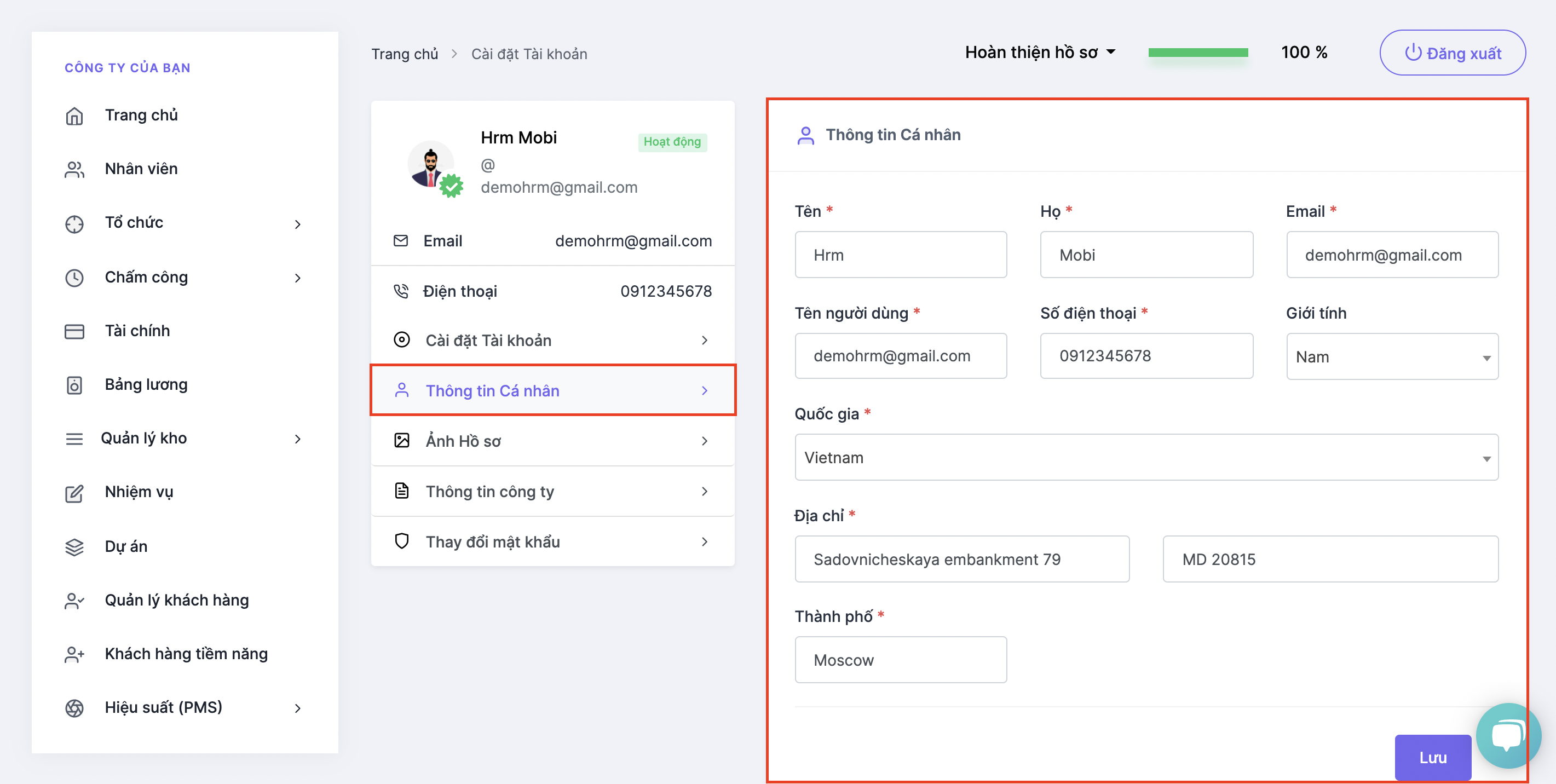Open the chat bubble widget

(x=1508, y=735)
